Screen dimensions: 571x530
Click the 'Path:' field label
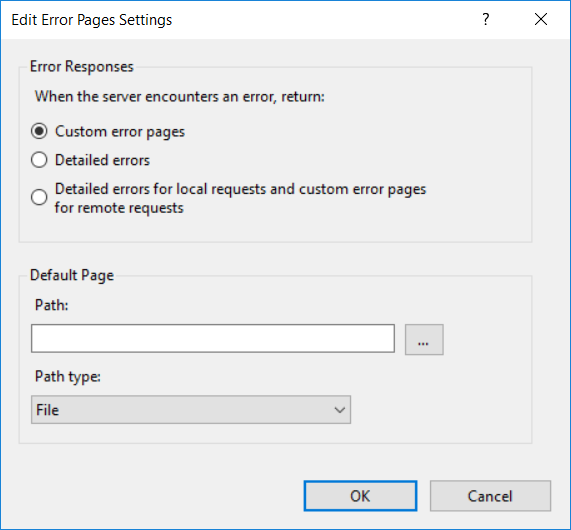coord(51,305)
